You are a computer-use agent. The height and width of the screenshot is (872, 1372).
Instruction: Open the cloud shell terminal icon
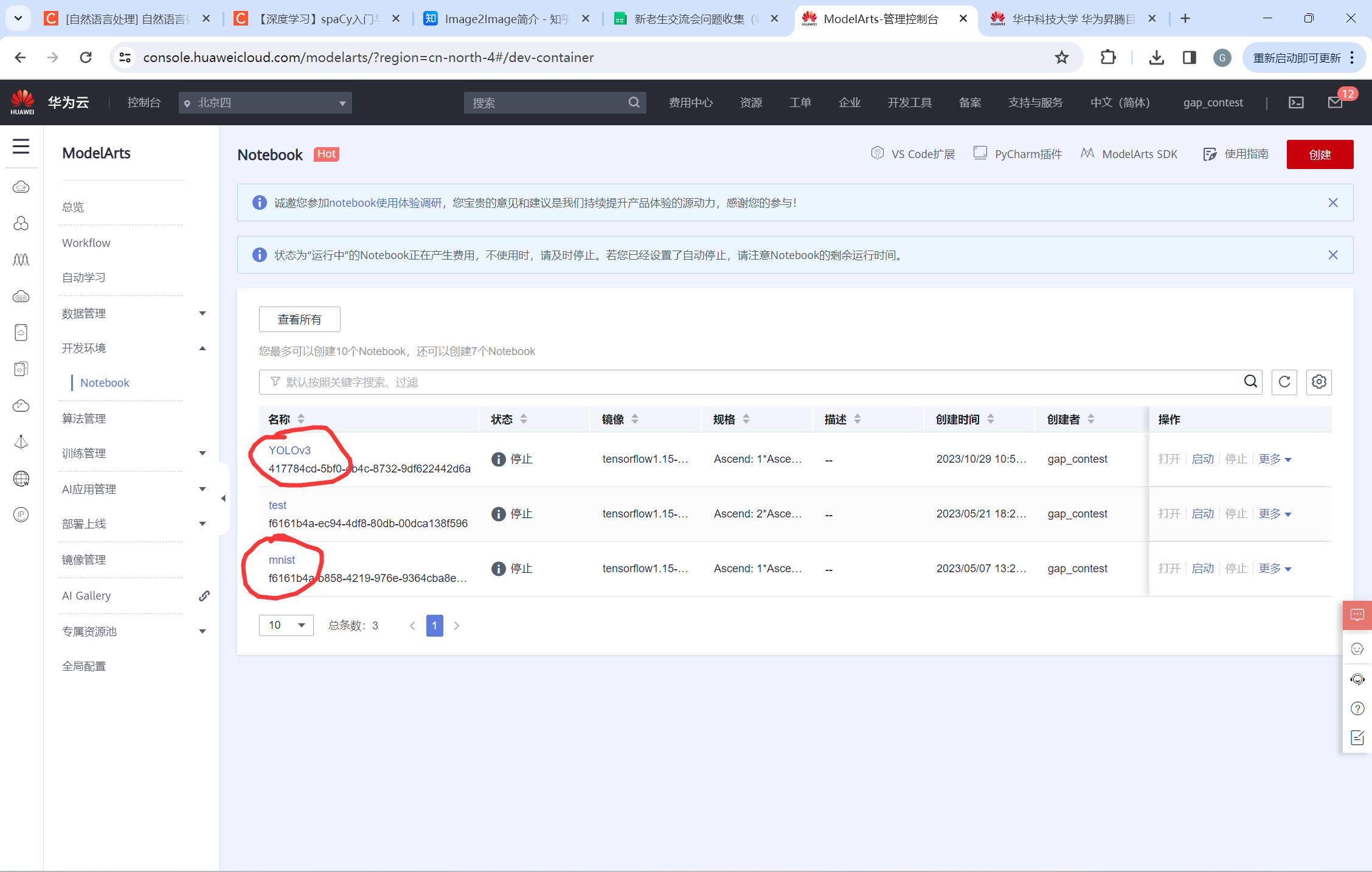coord(1296,102)
